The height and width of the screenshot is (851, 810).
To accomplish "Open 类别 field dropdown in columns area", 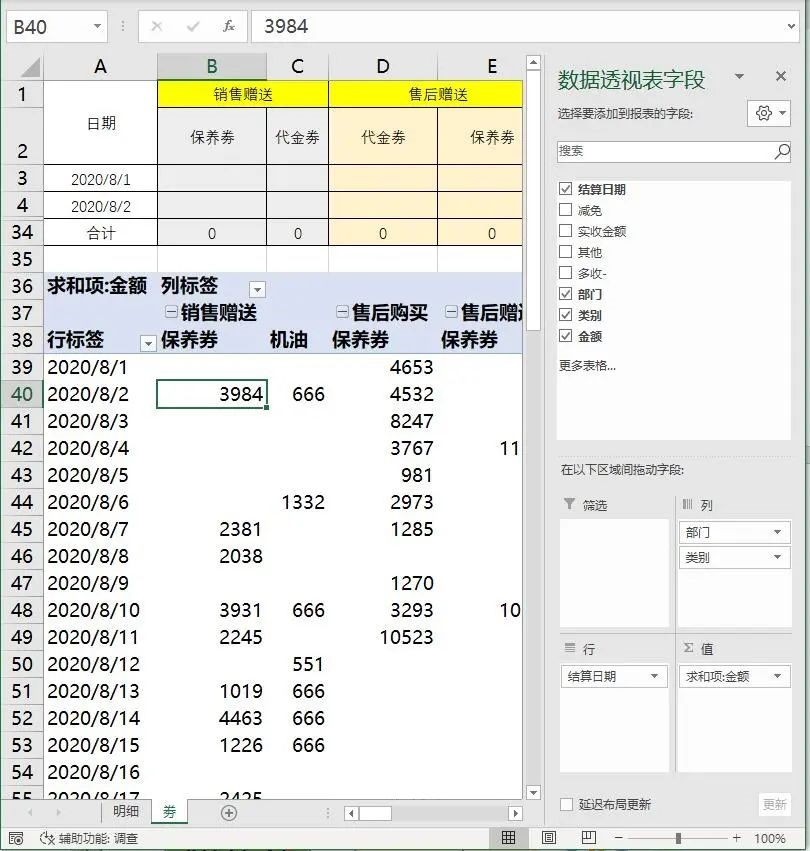I will (x=777, y=557).
